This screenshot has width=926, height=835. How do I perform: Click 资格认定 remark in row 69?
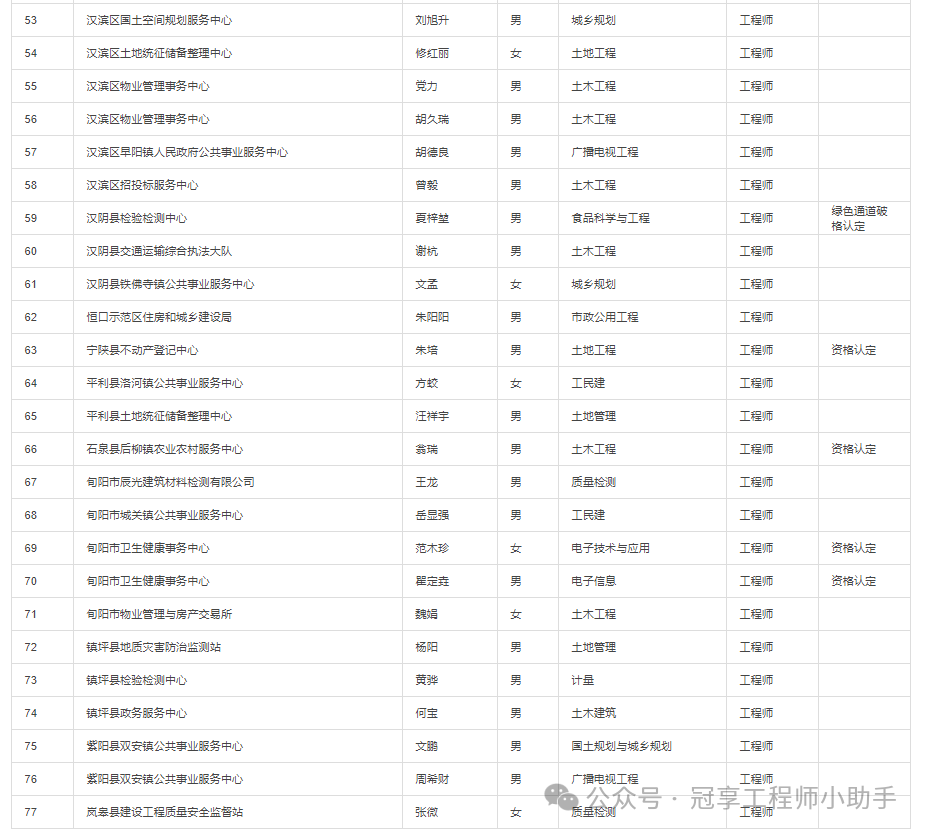pyautogui.click(x=853, y=549)
